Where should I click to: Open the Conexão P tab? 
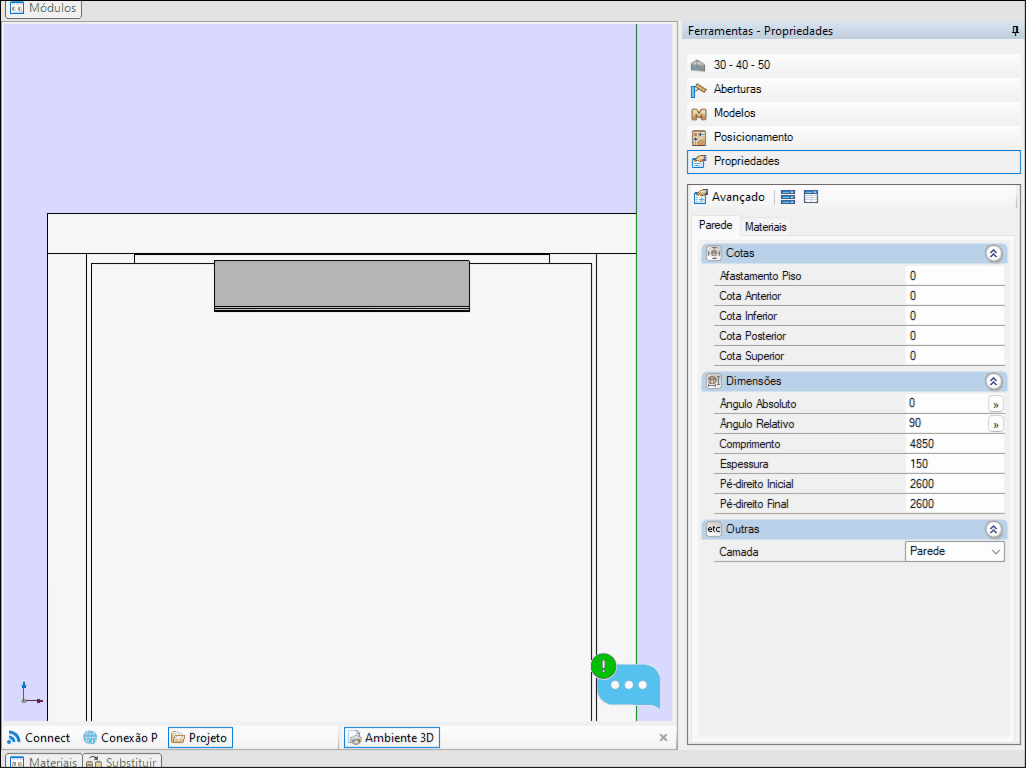pyautogui.click(x=120, y=738)
